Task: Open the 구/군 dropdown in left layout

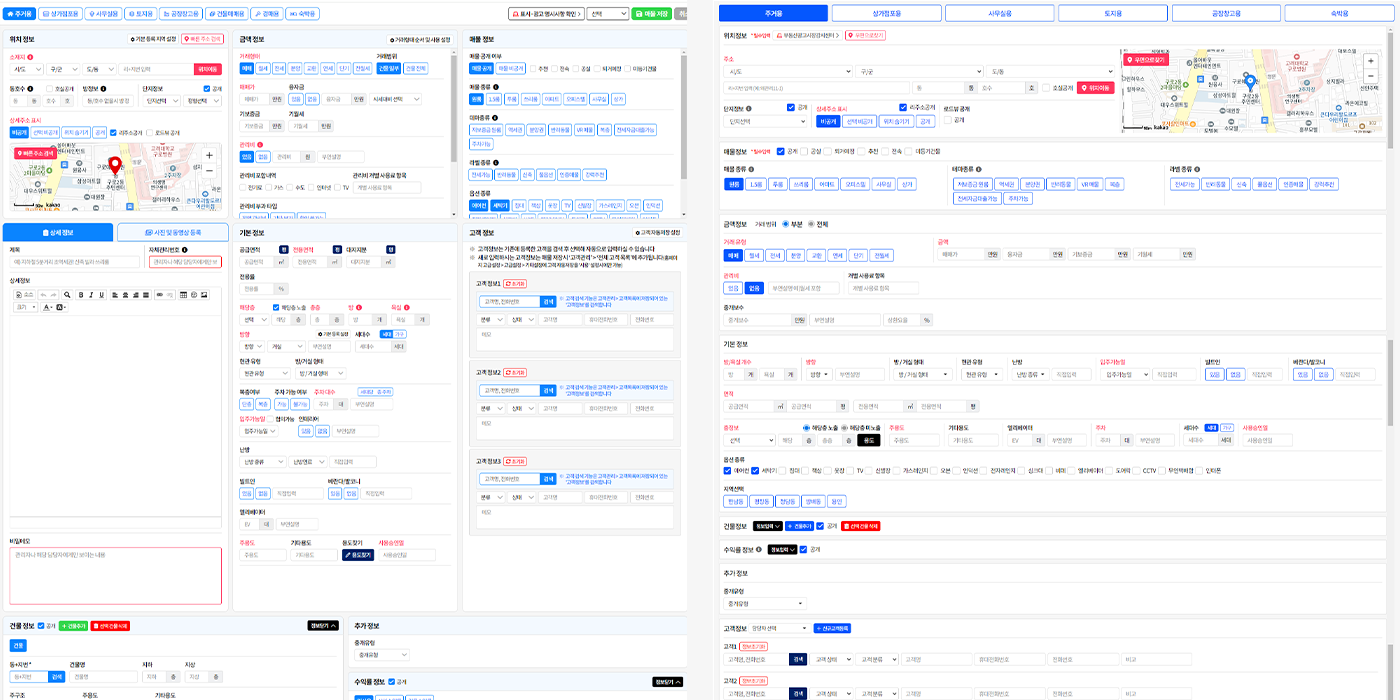Action: (x=63, y=69)
